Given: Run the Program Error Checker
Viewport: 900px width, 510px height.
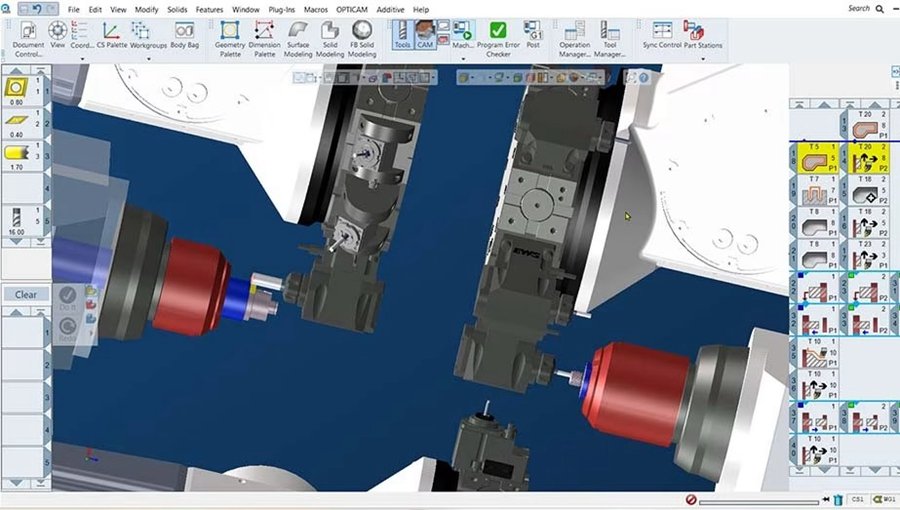Looking at the screenshot, I should (x=498, y=38).
